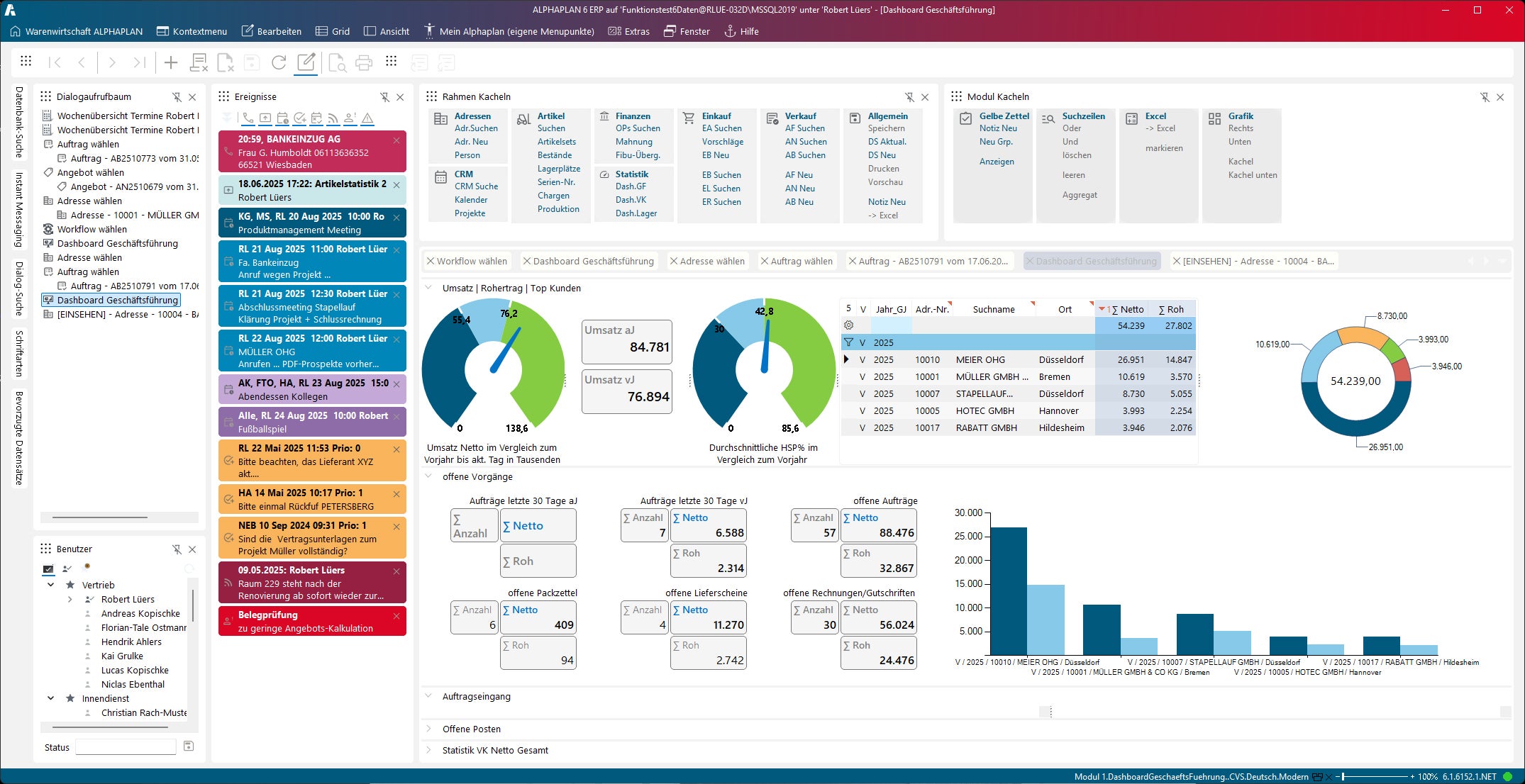Select the edit record toolbar icon
Viewport: 1525px width, 784px height.
pos(305,62)
